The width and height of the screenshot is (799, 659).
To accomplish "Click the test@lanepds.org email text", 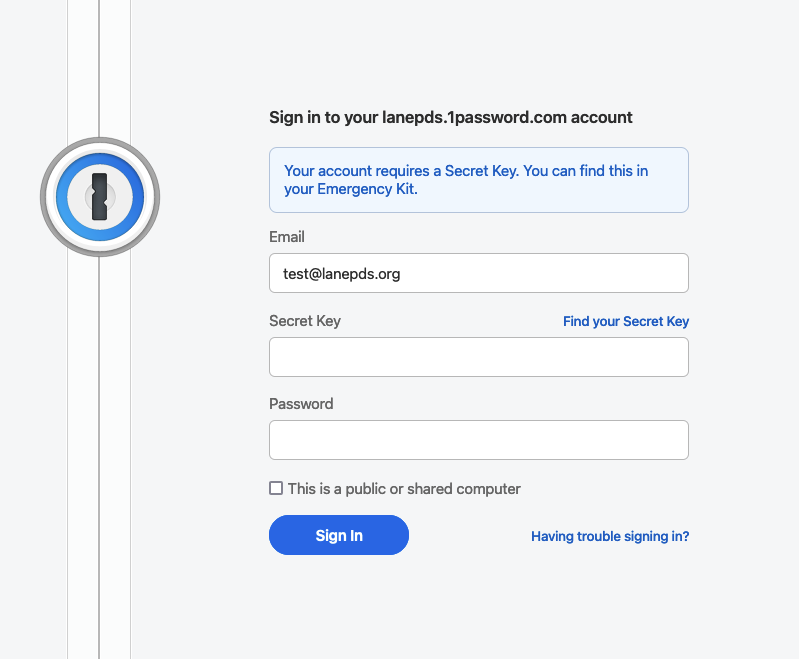I will pyautogui.click(x=342, y=273).
